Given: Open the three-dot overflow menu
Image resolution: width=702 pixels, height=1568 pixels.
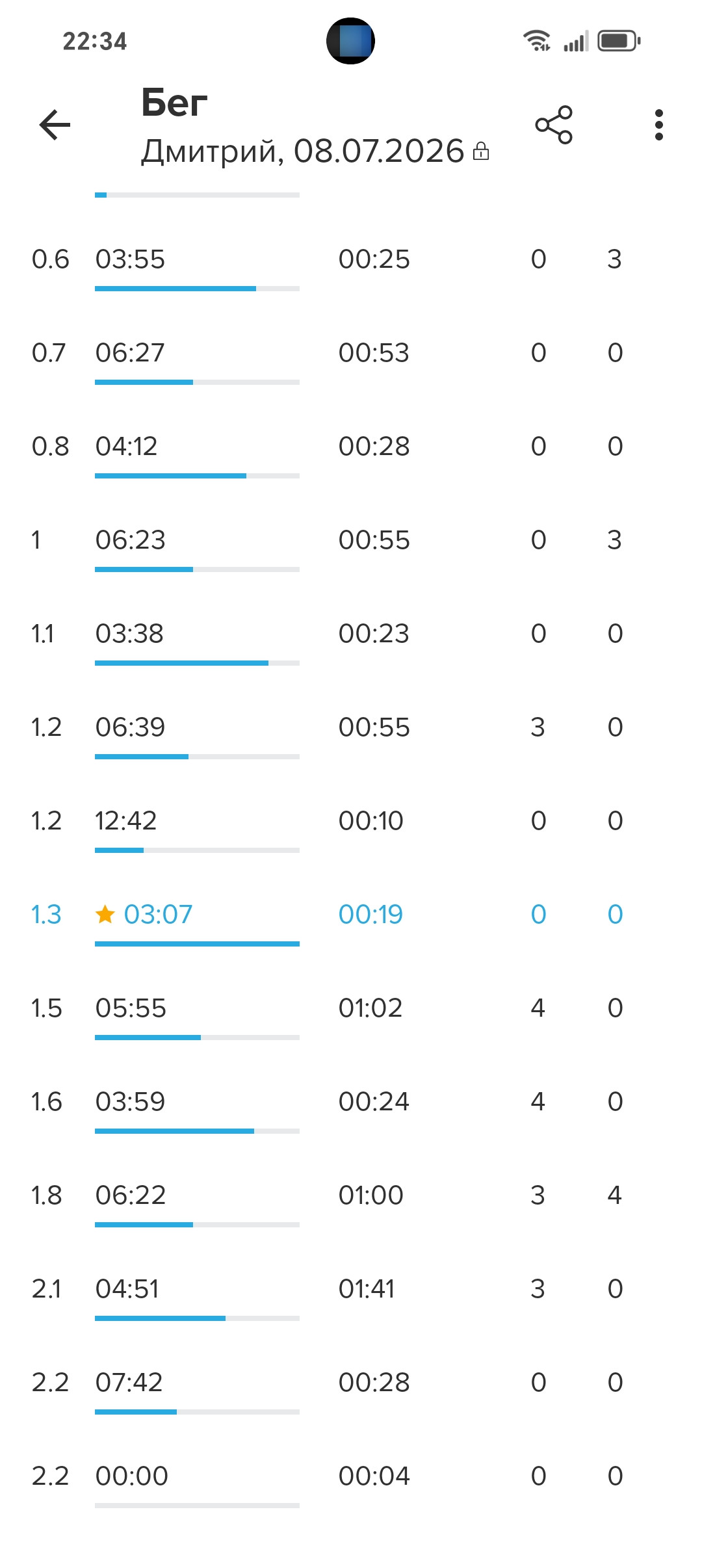Looking at the screenshot, I should [x=659, y=125].
